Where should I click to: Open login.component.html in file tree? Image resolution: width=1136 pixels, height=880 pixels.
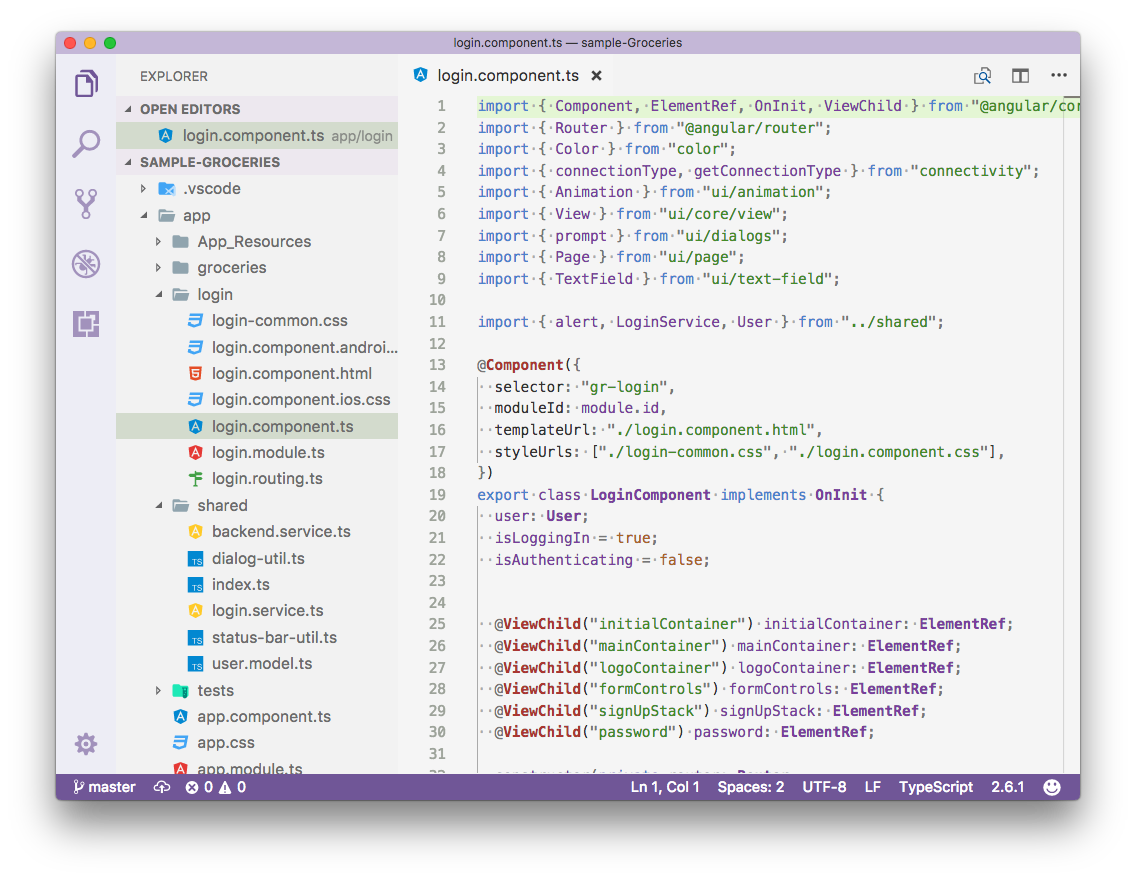291,374
